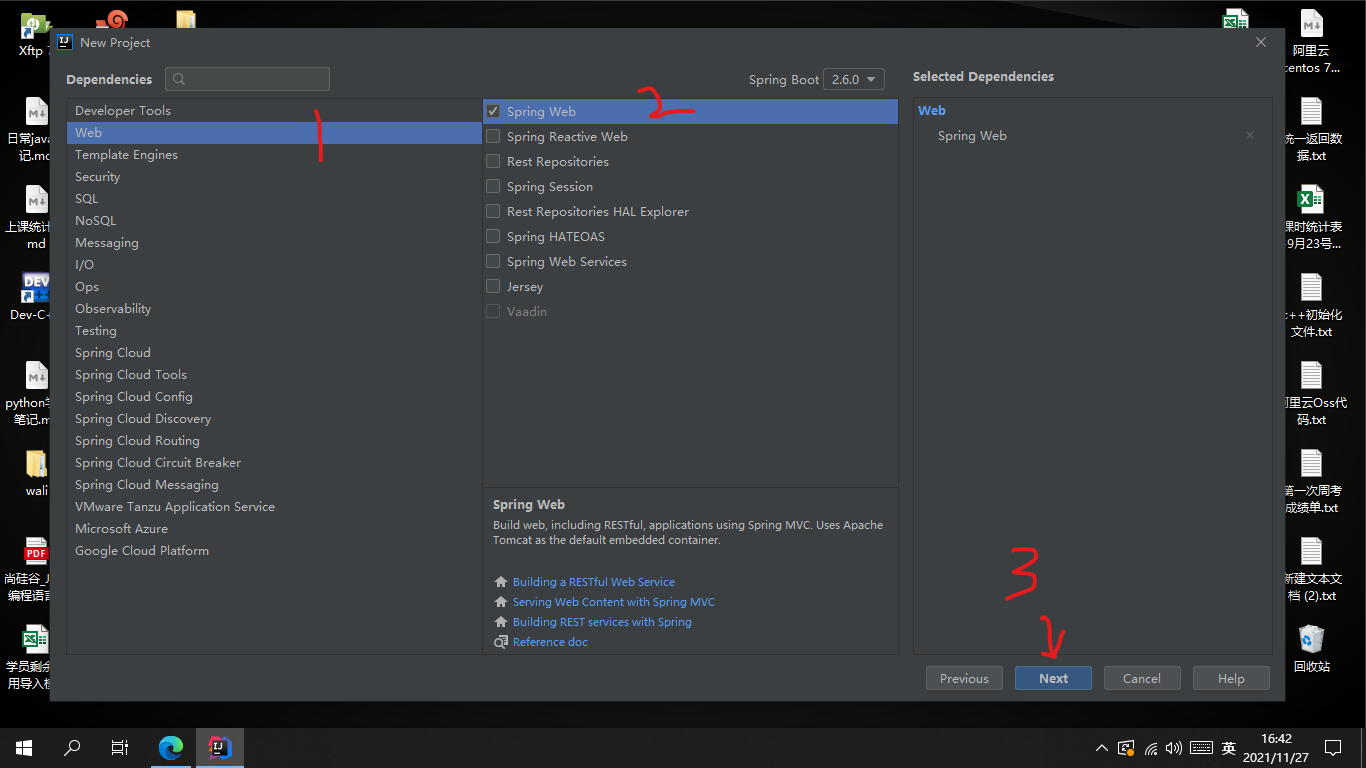
Task: Open Building REST services with Spring link
Action: click(x=602, y=622)
